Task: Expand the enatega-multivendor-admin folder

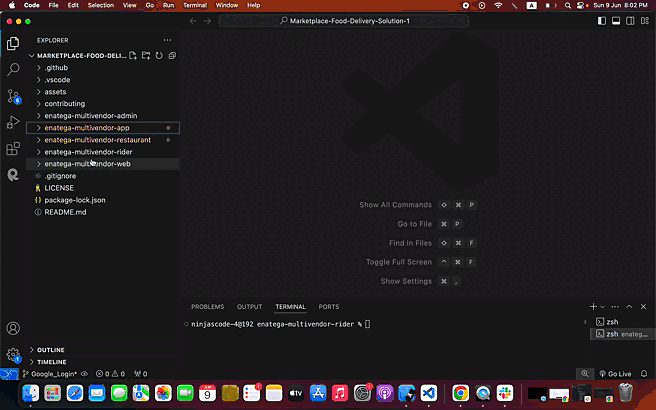Action: pyautogui.click(x=90, y=116)
